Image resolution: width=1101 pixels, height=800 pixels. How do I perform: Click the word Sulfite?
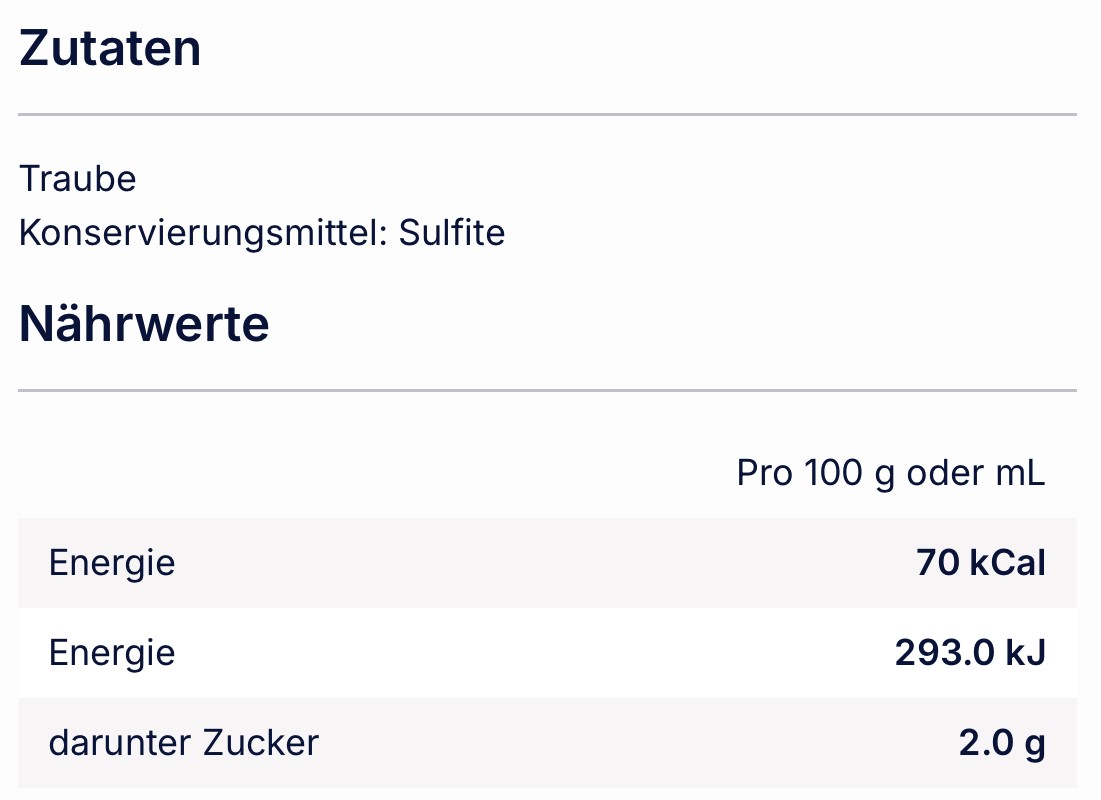tap(451, 232)
